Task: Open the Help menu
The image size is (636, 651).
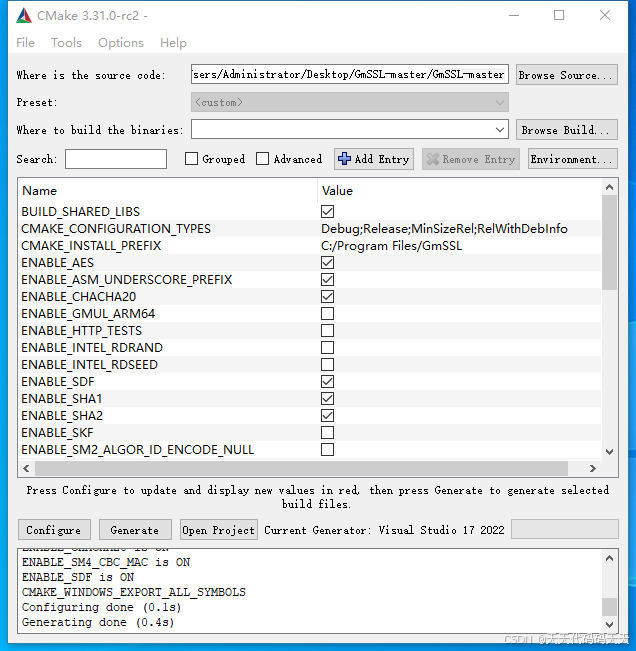Action: (x=173, y=42)
